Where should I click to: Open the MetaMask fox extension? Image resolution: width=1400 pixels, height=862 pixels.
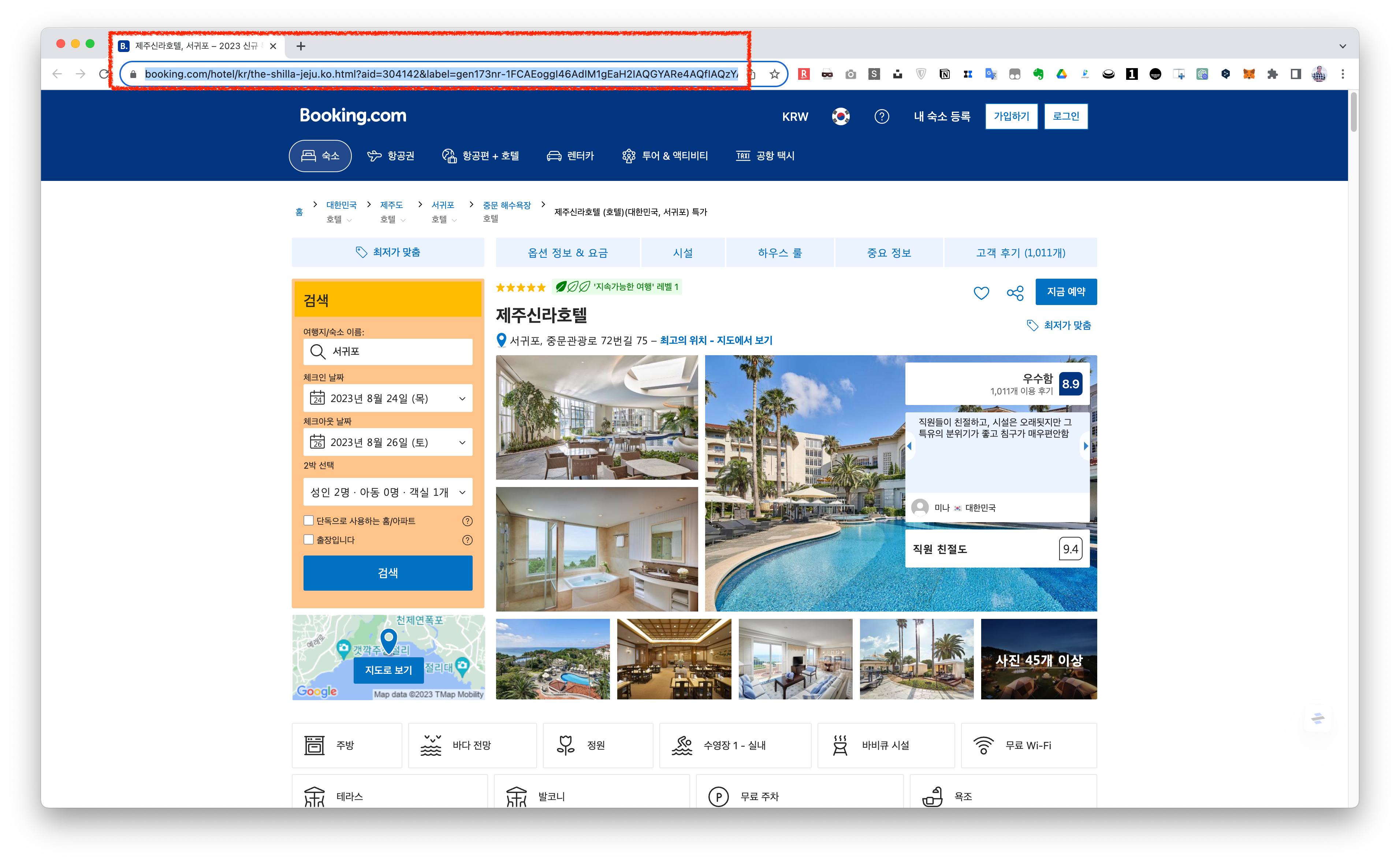tap(1248, 74)
